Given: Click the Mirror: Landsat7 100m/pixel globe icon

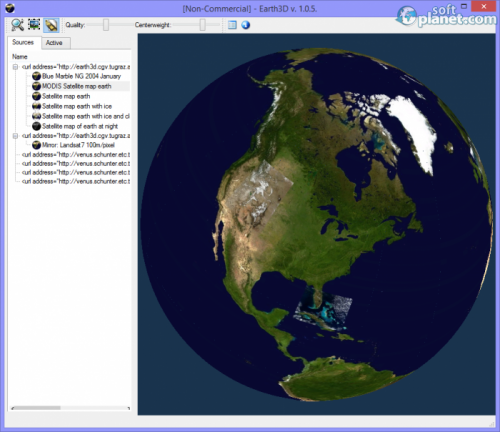Looking at the screenshot, I should tap(36, 145).
